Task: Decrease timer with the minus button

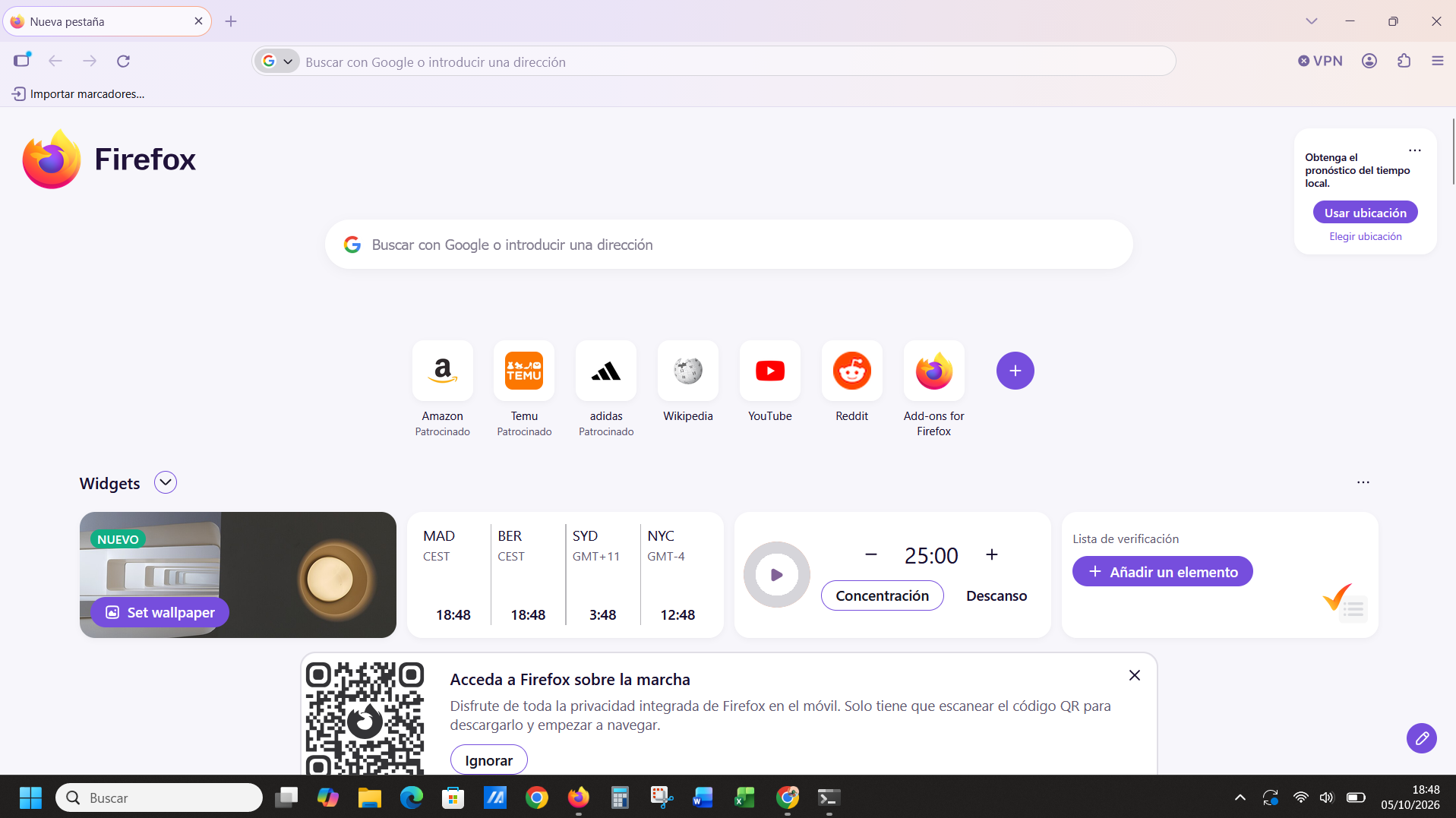Action: tap(871, 554)
